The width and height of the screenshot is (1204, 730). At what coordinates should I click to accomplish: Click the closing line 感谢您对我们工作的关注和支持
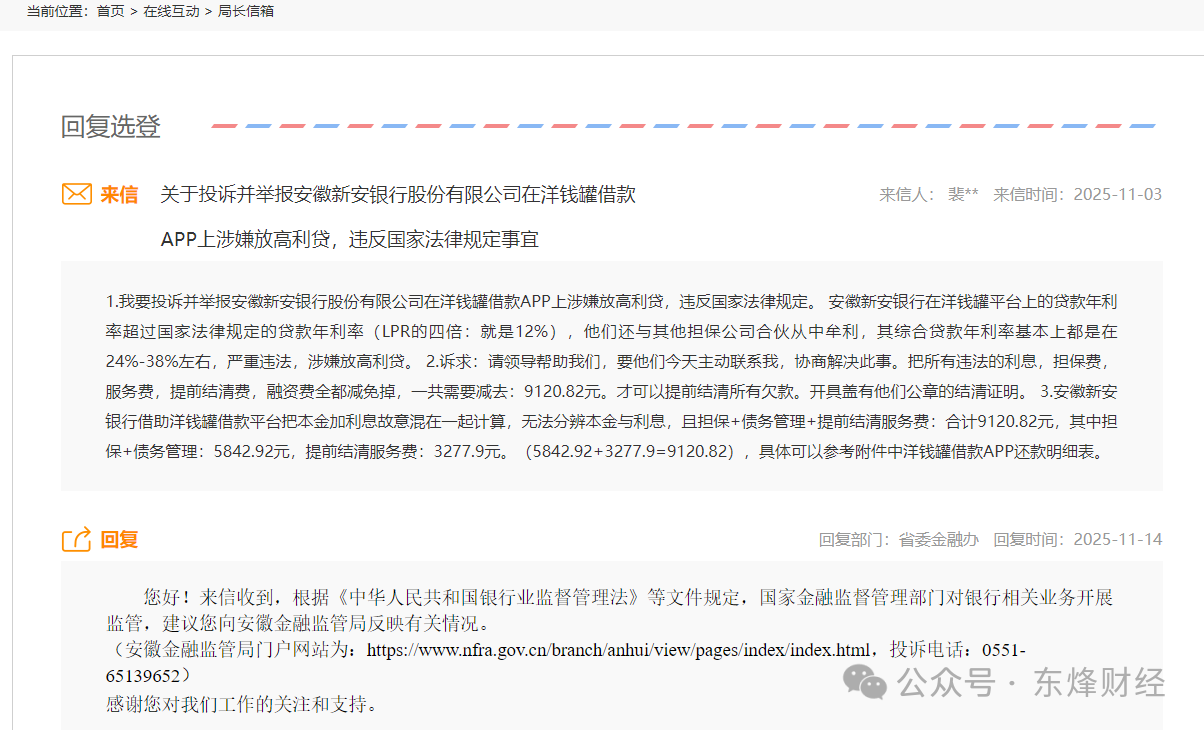pyautogui.click(x=242, y=704)
